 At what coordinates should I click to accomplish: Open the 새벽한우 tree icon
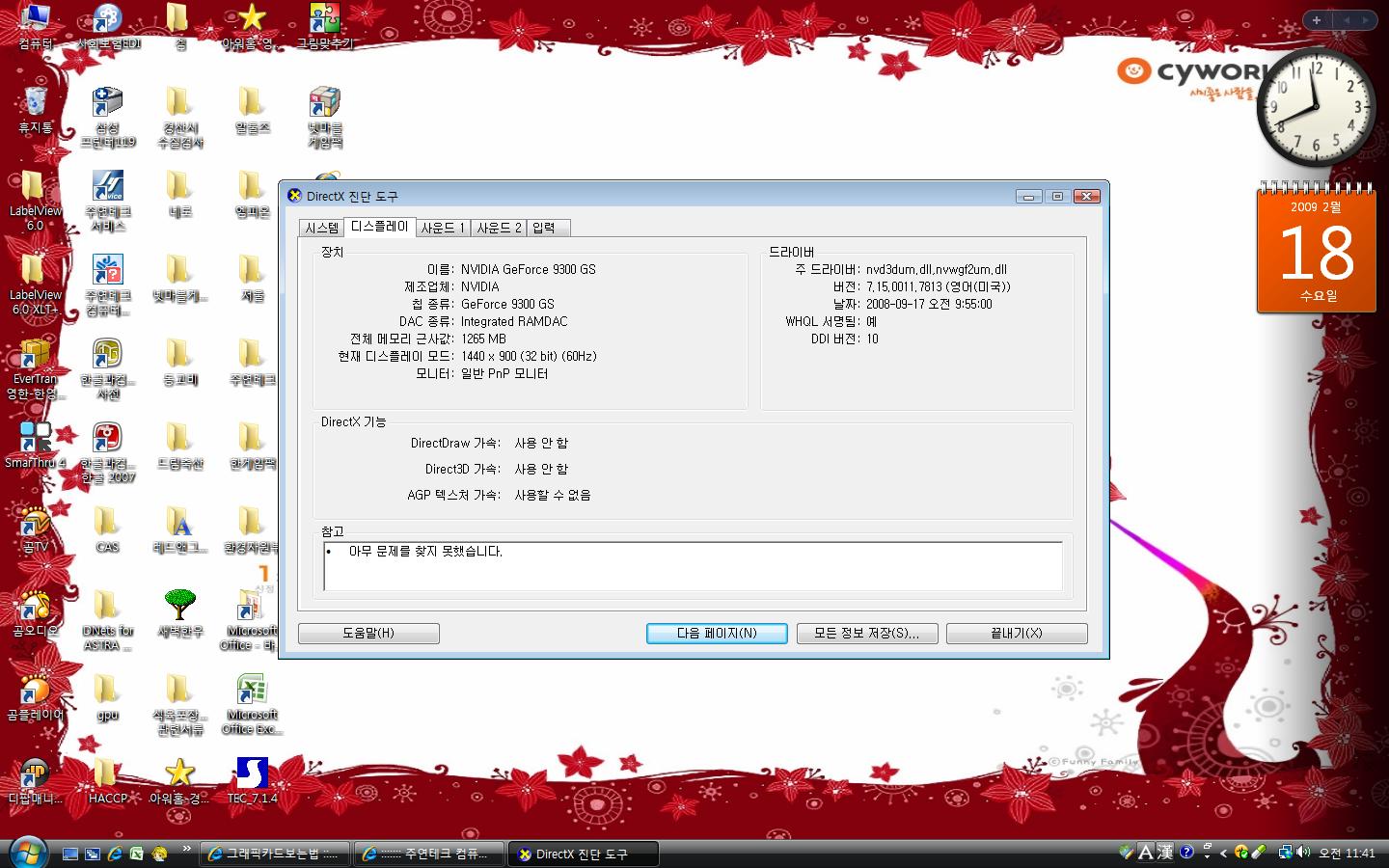point(180,612)
